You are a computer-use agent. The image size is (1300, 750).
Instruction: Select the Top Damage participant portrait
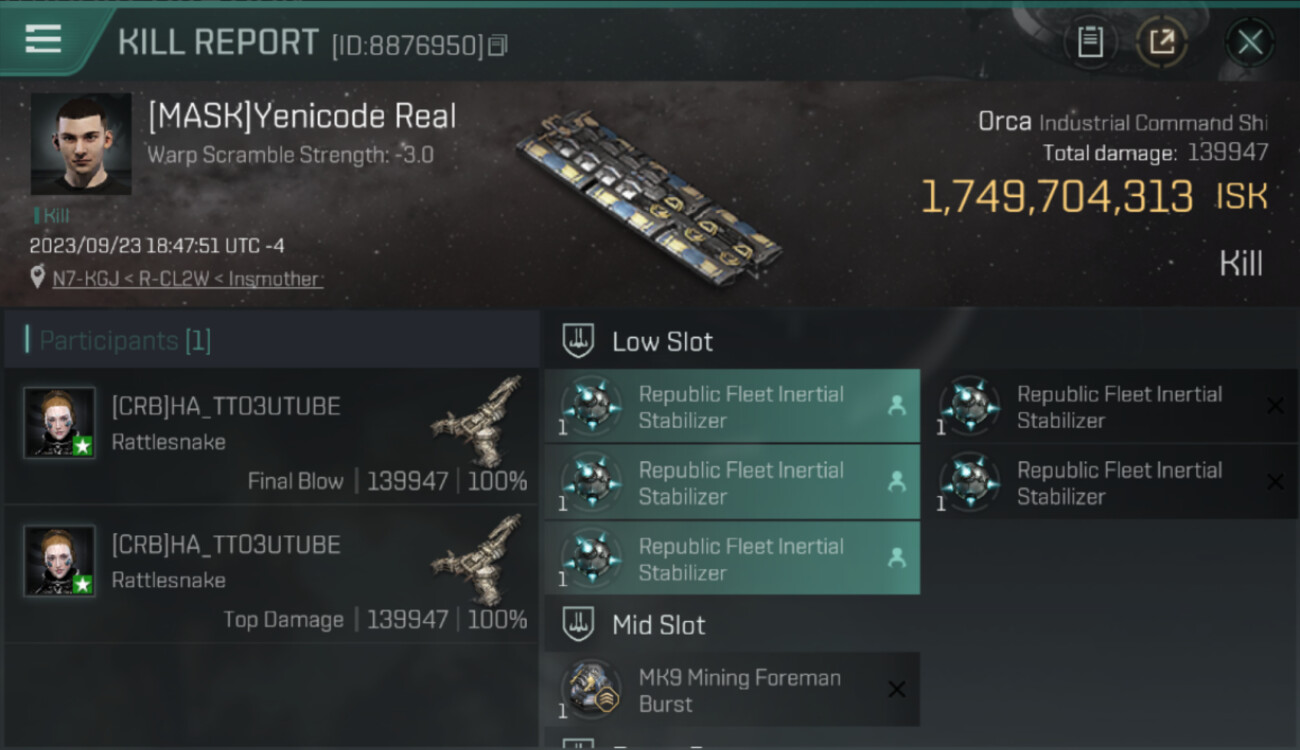(x=60, y=561)
